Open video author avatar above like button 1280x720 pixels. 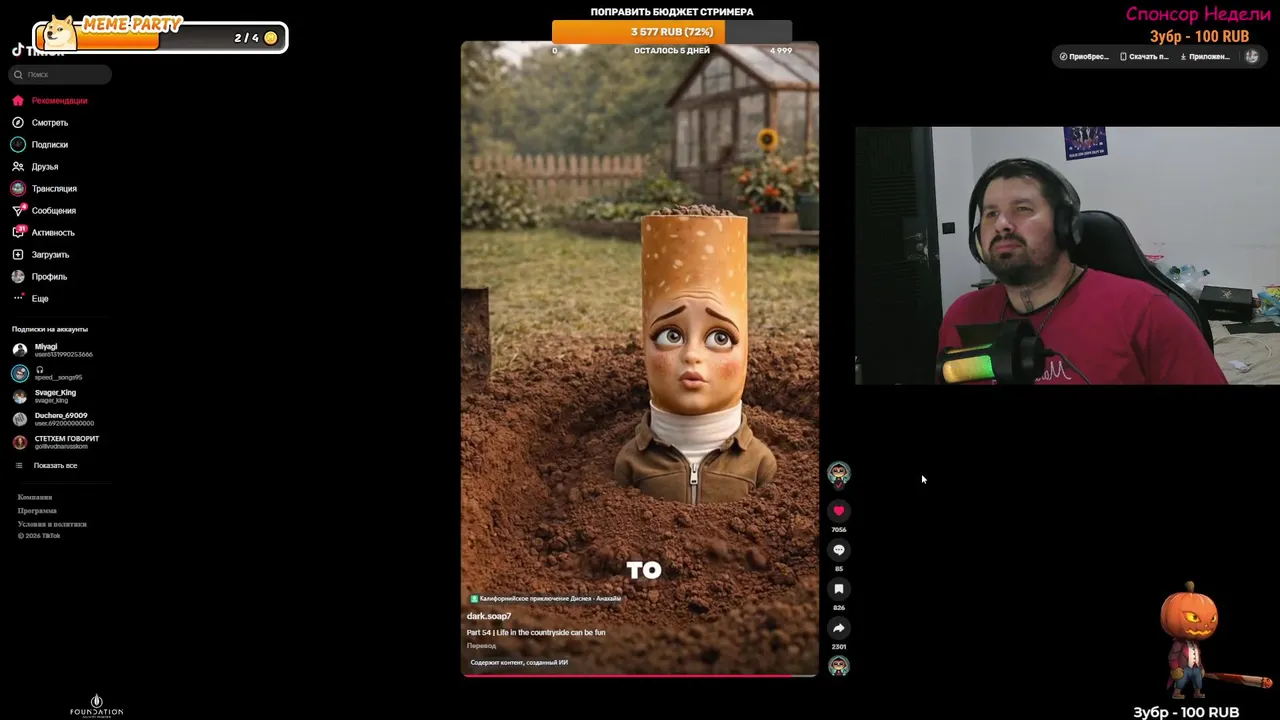coord(839,473)
